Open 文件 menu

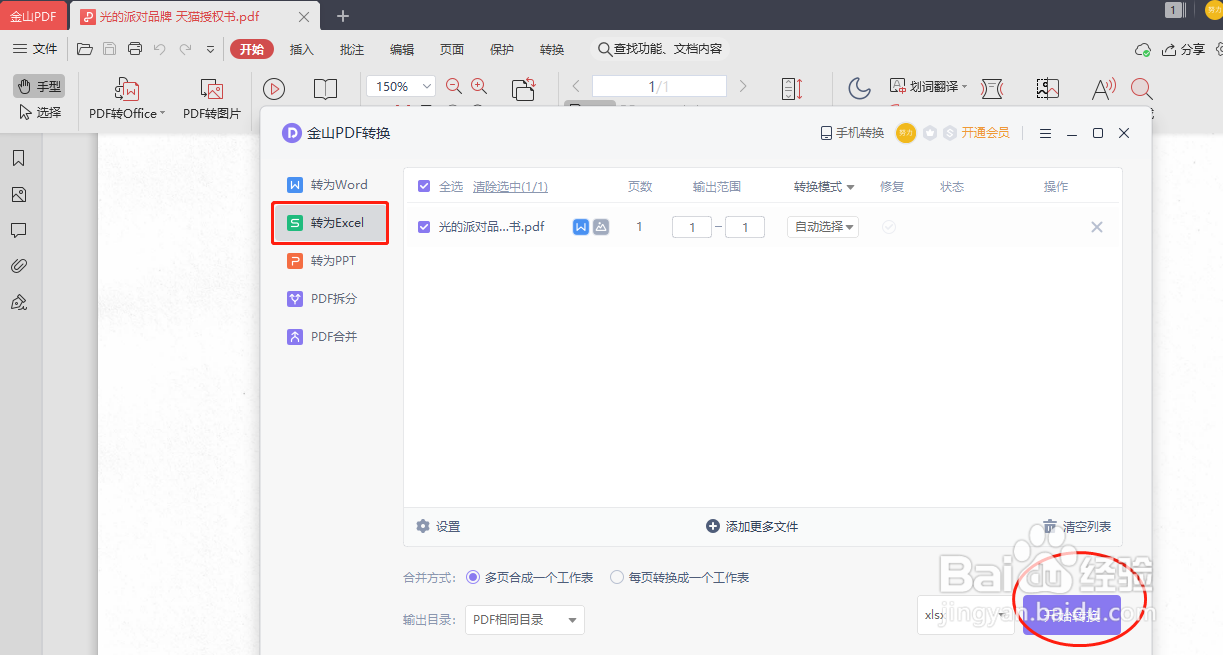[x=35, y=49]
